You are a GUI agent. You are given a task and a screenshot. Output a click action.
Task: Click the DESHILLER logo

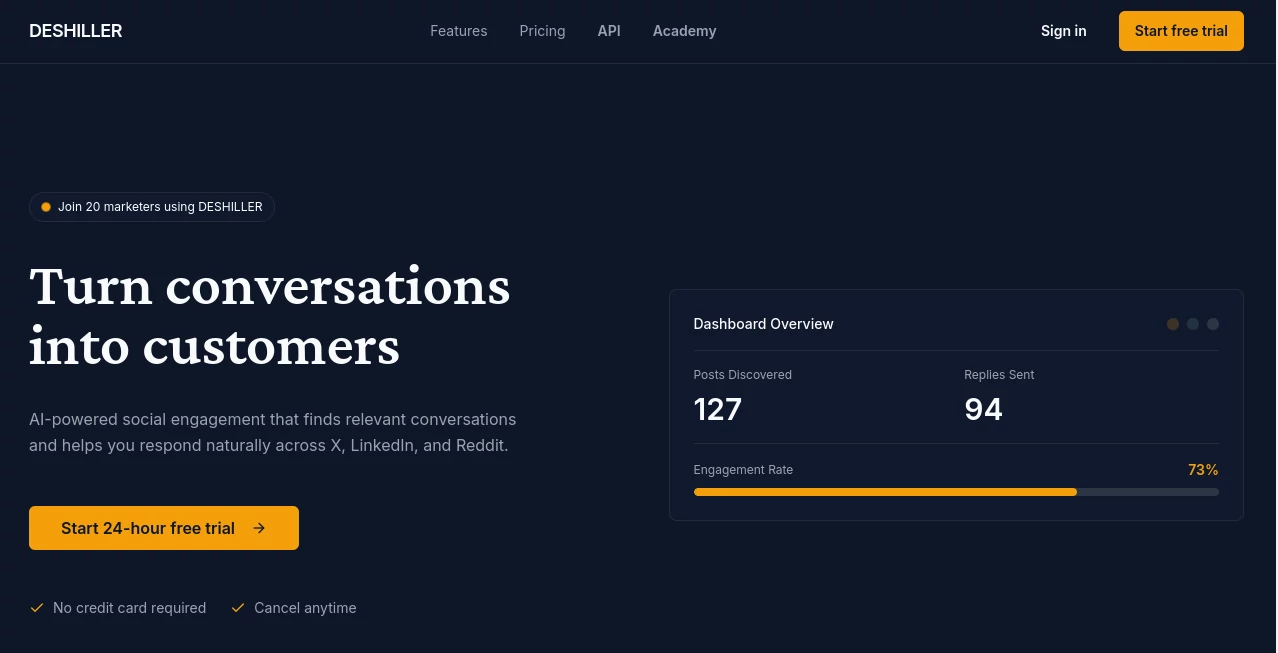pos(75,31)
